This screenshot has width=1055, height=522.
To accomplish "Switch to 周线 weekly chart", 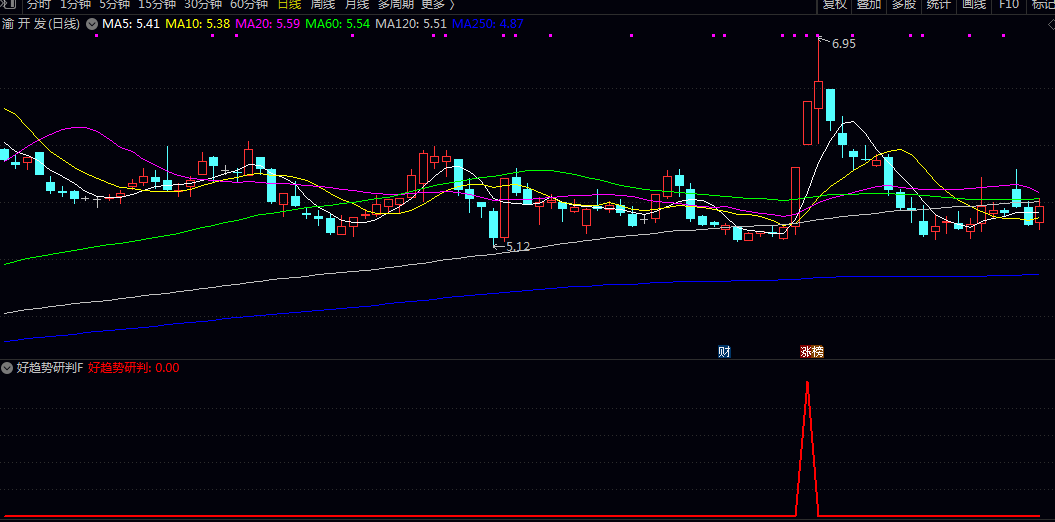I will 322,4.
